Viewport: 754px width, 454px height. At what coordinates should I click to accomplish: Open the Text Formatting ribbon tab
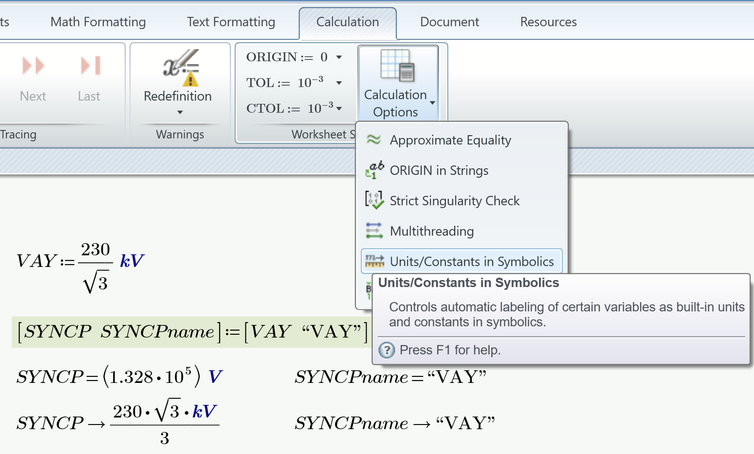tap(231, 22)
